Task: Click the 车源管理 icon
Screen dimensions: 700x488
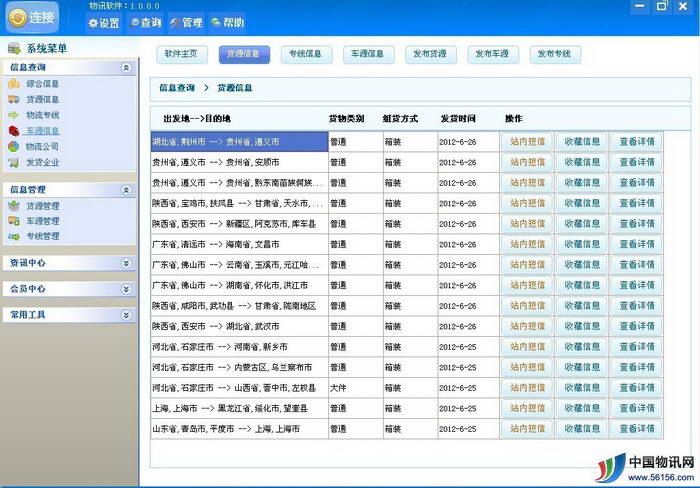Action: coord(14,221)
